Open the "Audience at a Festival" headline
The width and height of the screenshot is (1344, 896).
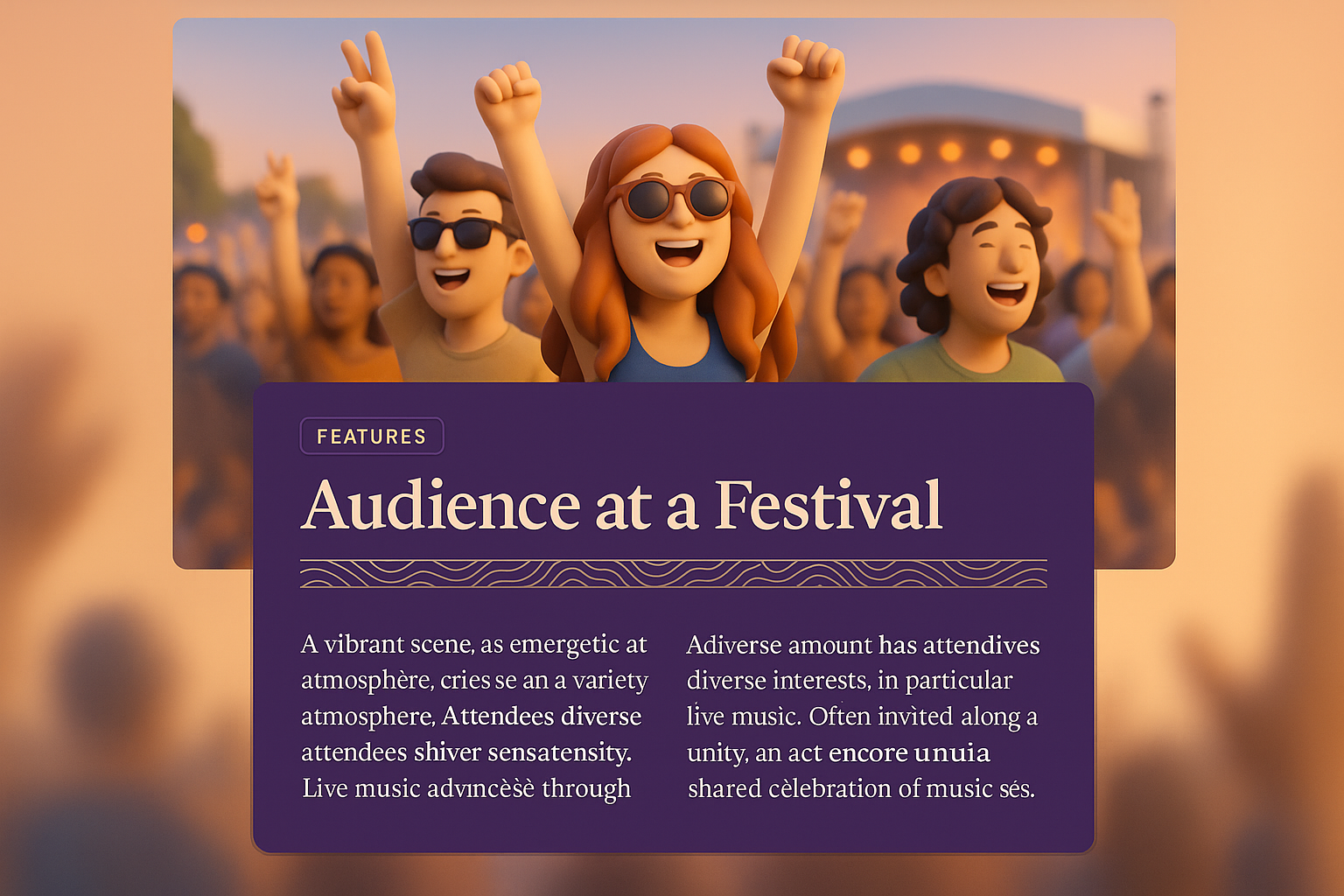tap(621, 506)
